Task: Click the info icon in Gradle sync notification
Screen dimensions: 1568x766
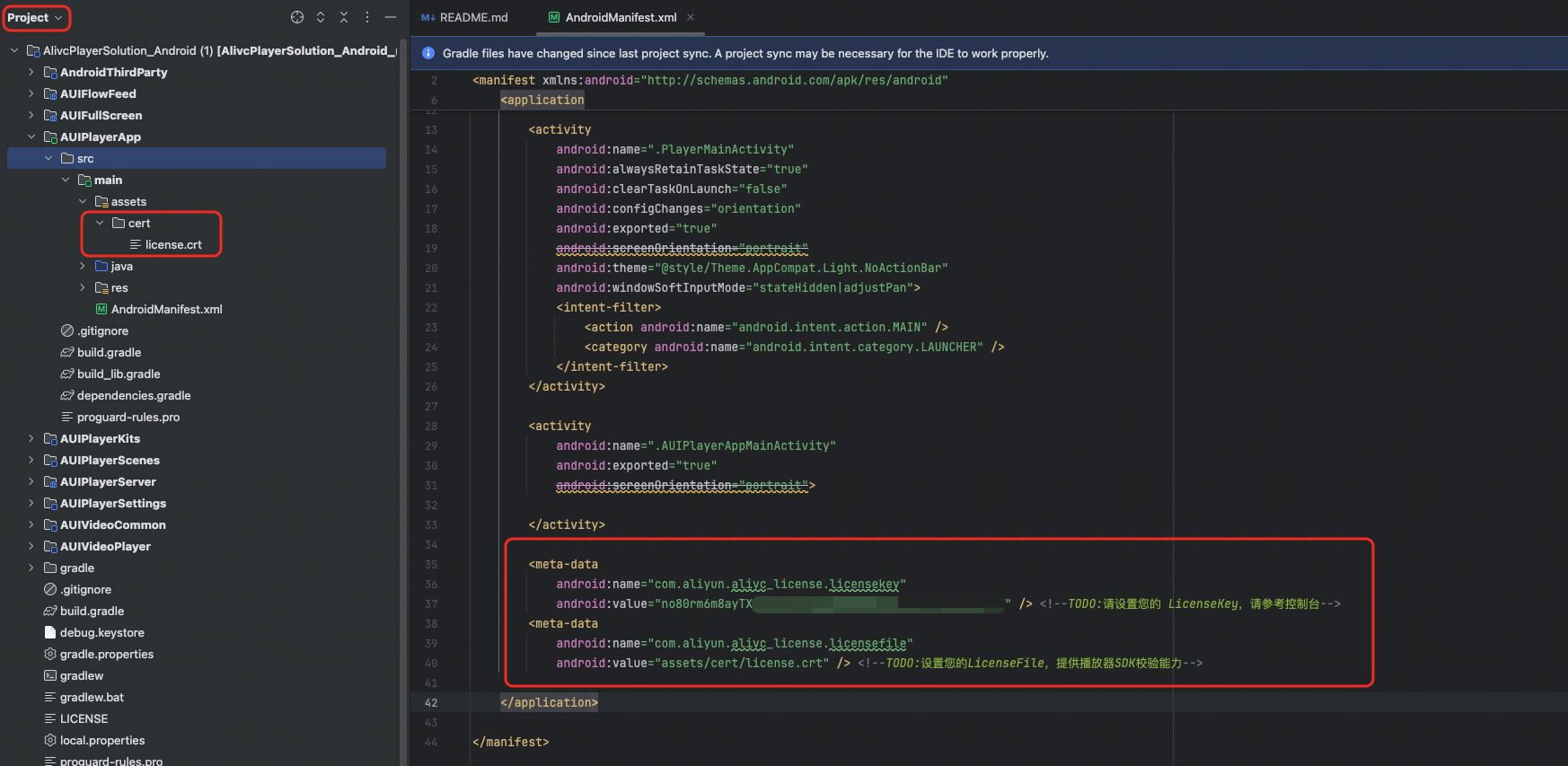Action: [428, 54]
